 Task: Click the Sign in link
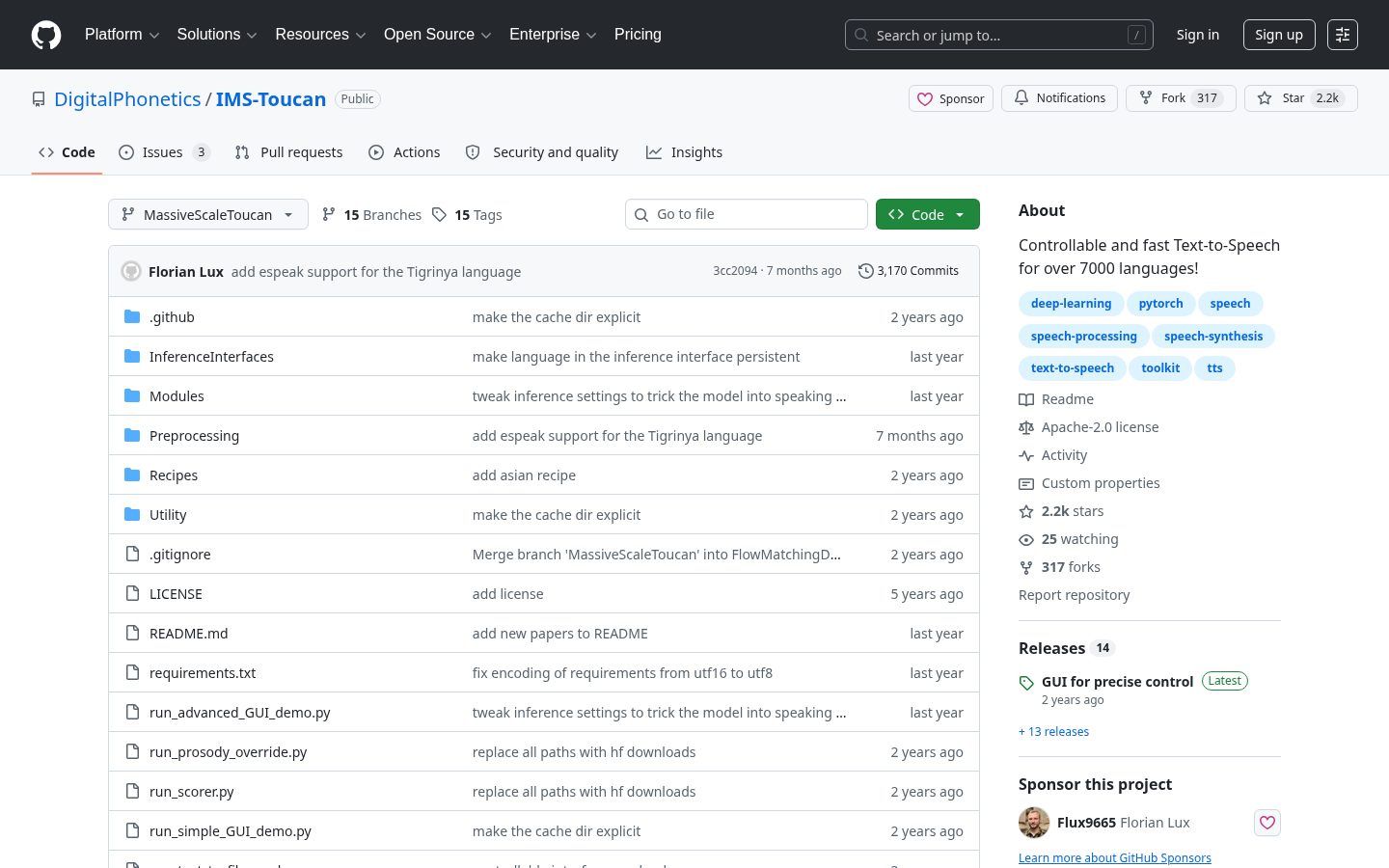(1197, 35)
